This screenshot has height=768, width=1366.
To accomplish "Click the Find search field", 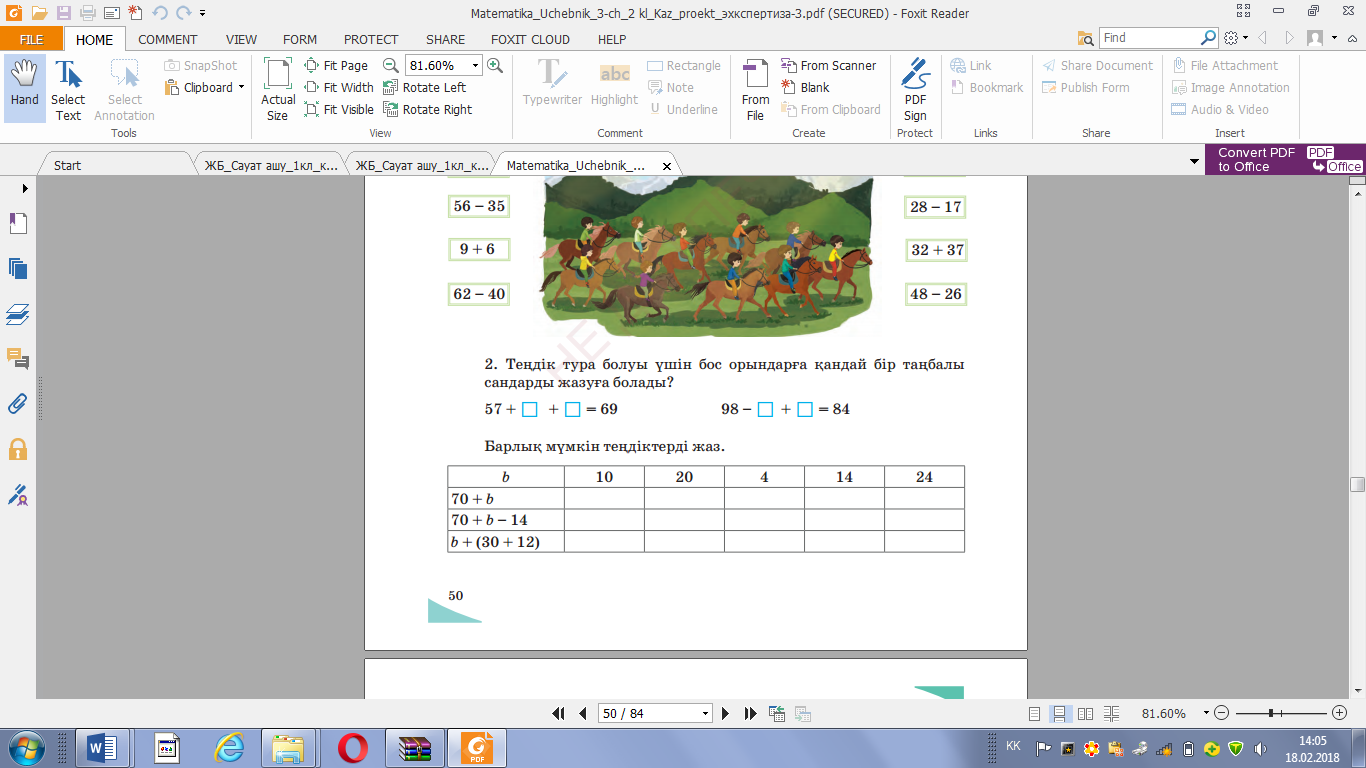I will 1149,38.
